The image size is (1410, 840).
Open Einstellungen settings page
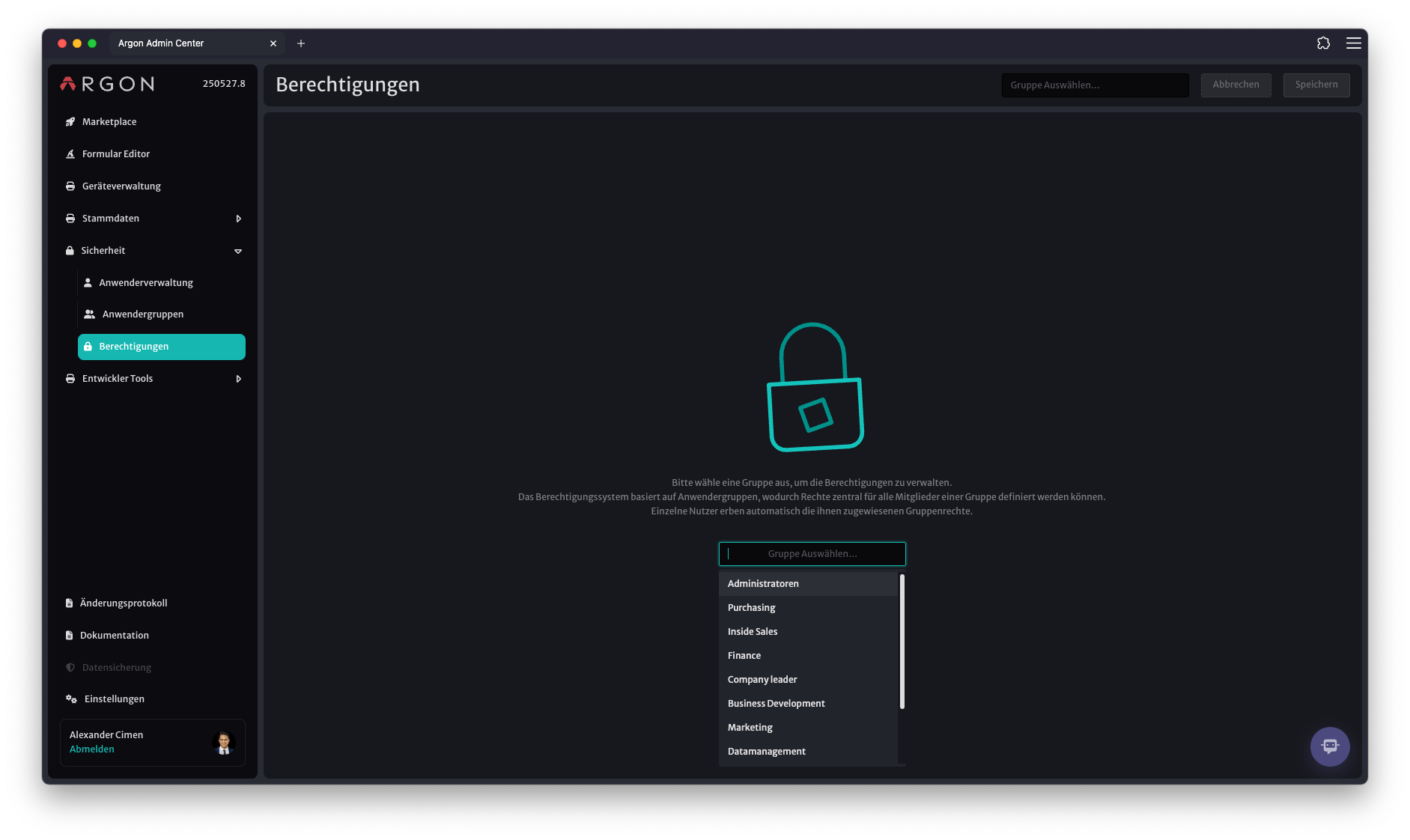(152, 699)
